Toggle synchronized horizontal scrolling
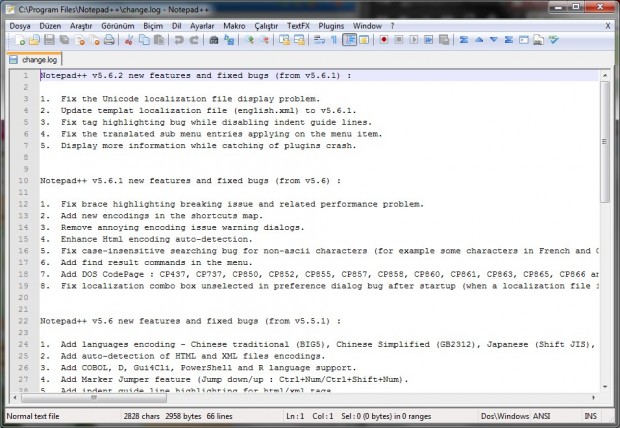 (x=299, y=40)
